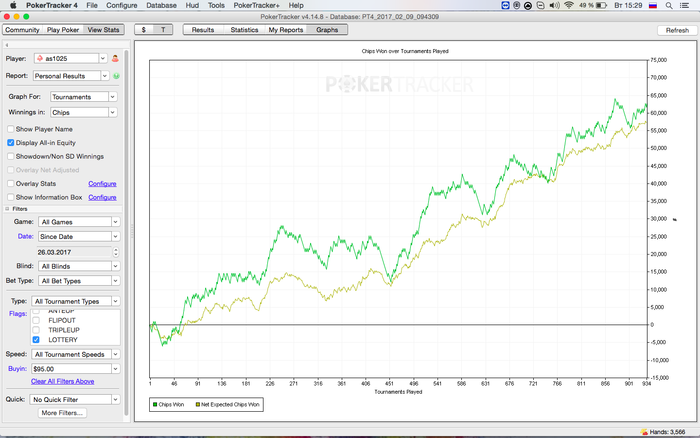Click the yellow Net Expected Chips legend swatch

click(198, 405)
